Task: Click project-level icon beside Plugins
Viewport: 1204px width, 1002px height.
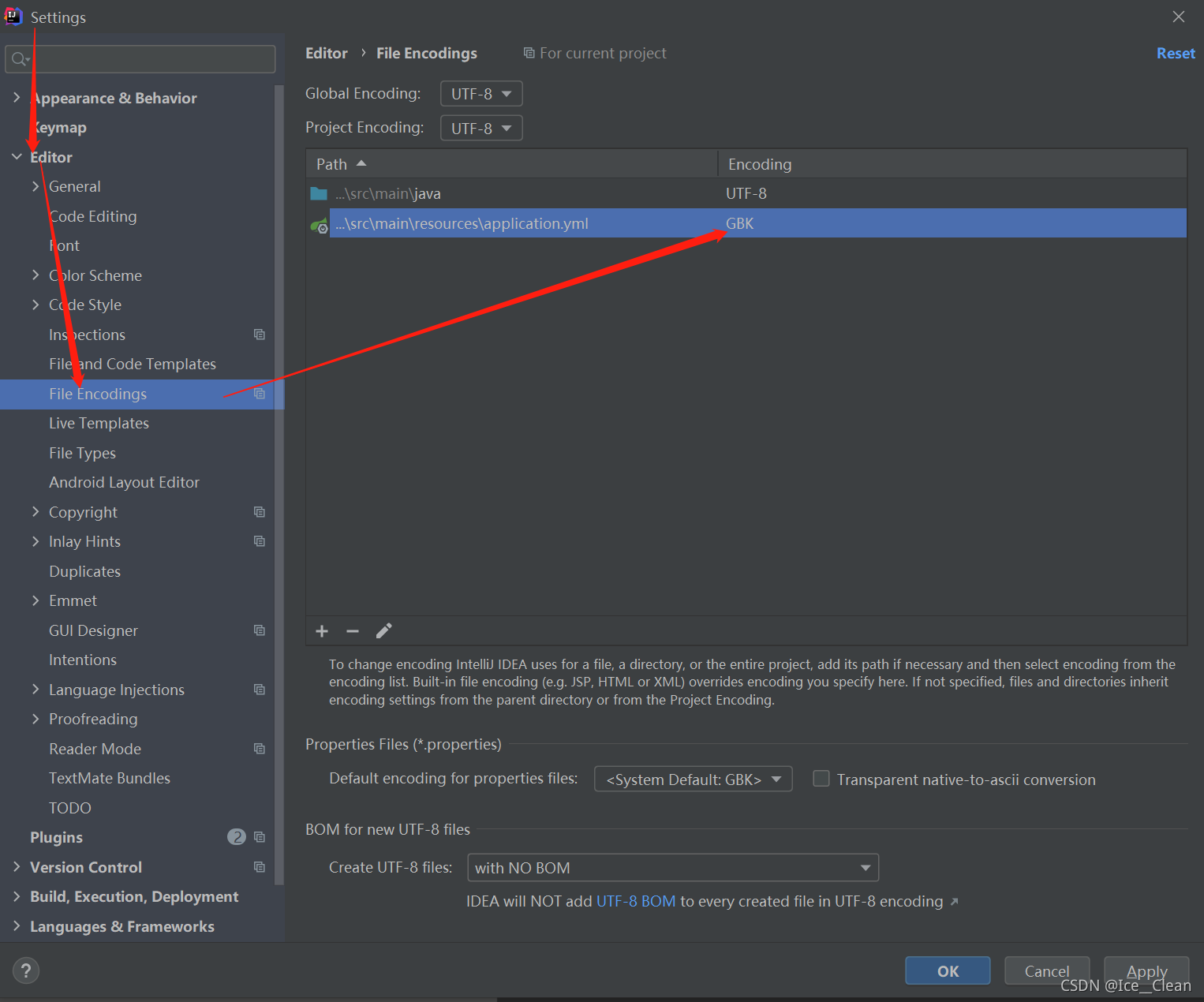Action: click(260, 837)
